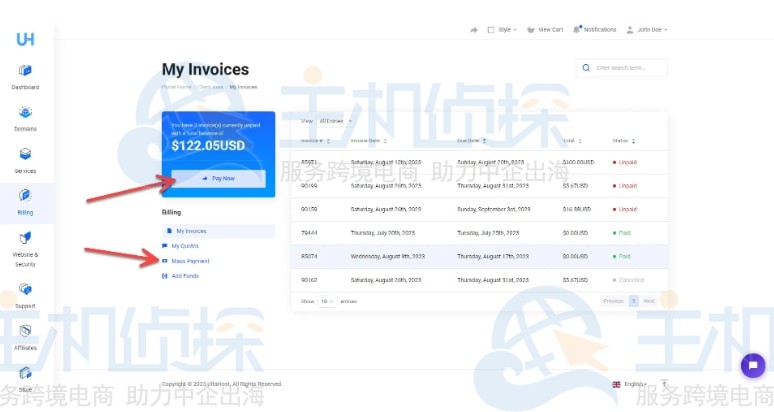Open the Domains sidebar section

pos(25,119)
